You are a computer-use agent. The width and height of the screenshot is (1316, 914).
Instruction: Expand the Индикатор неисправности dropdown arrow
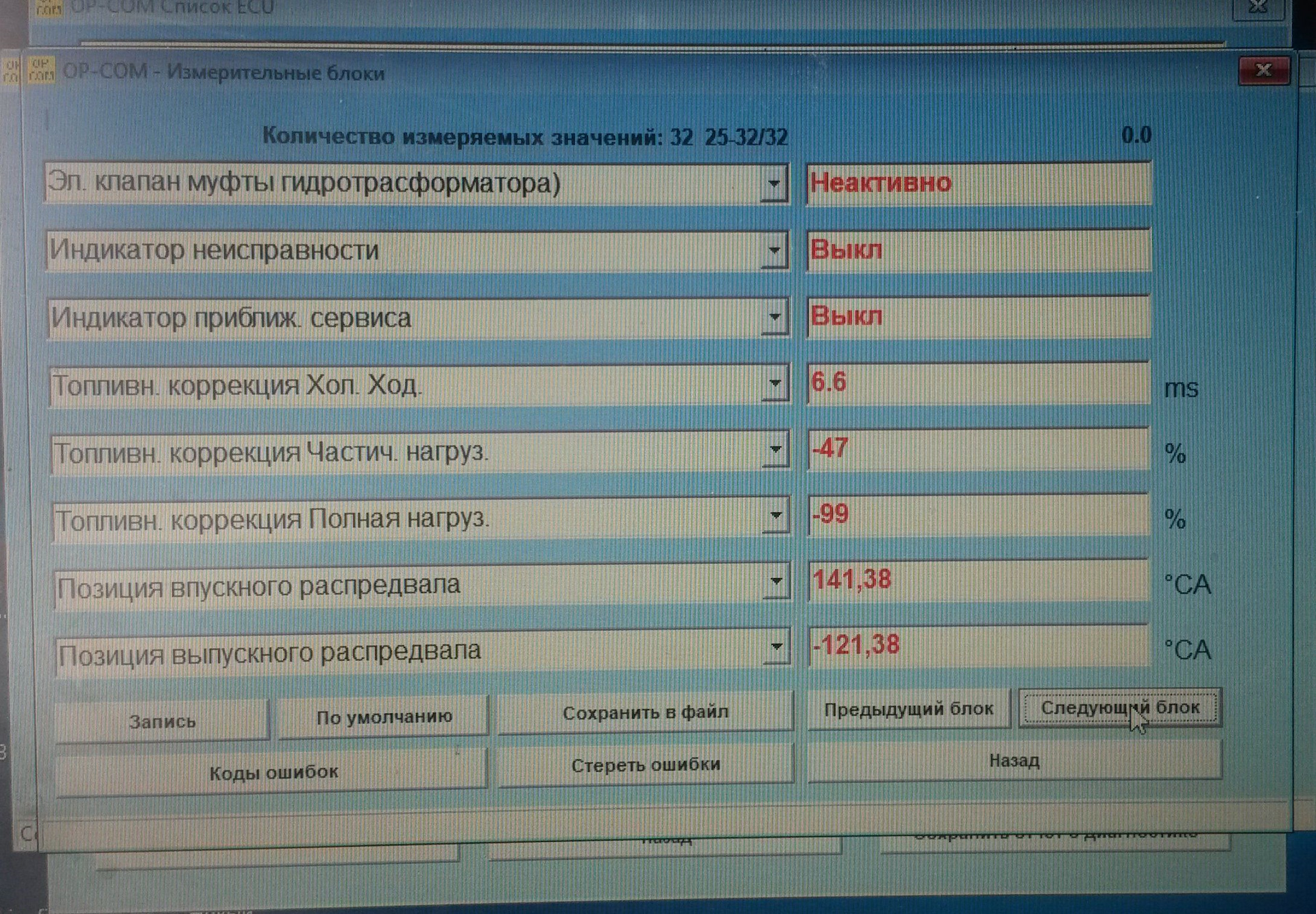775,250
